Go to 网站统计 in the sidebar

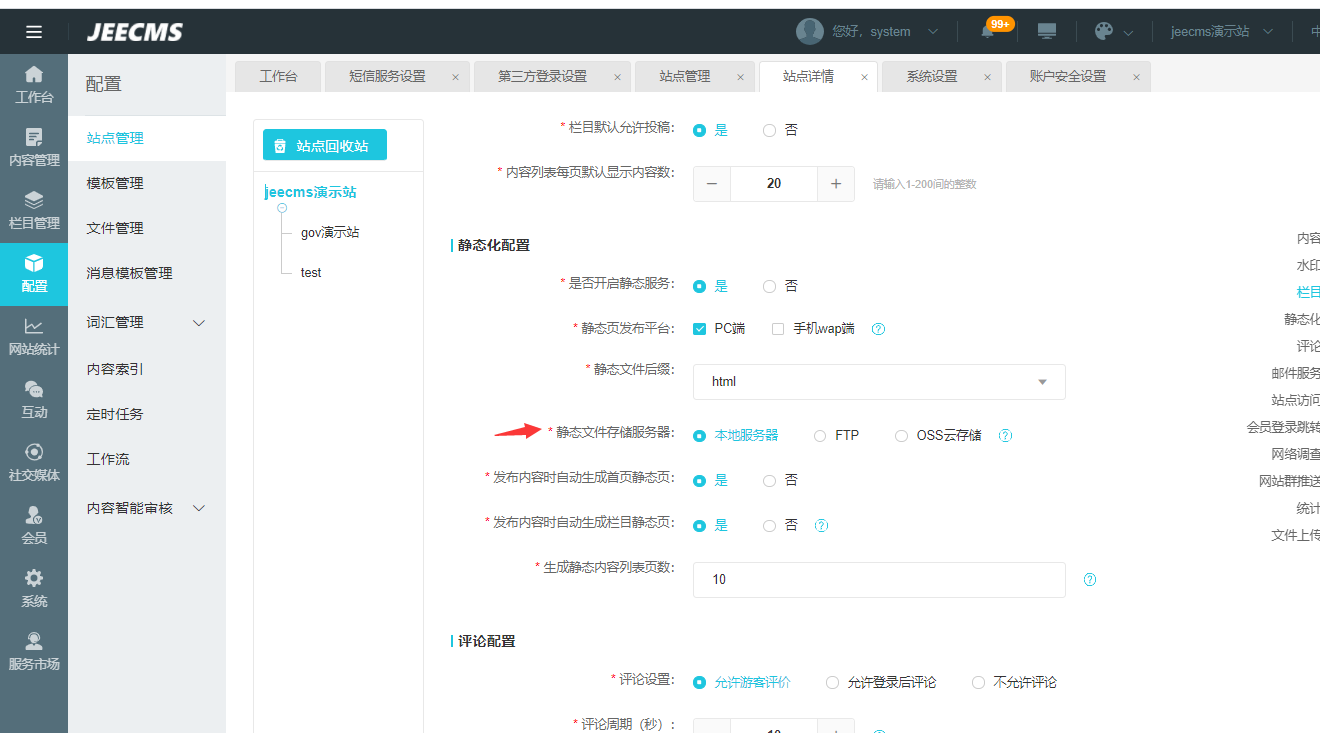tap(34, 337)
